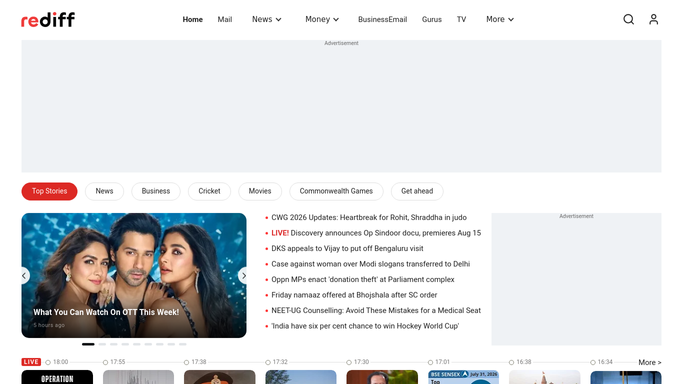Expand the News dropdown menu
Image resolution: width=683 pixels, height=384 pixels.
(x=267, y=19)
